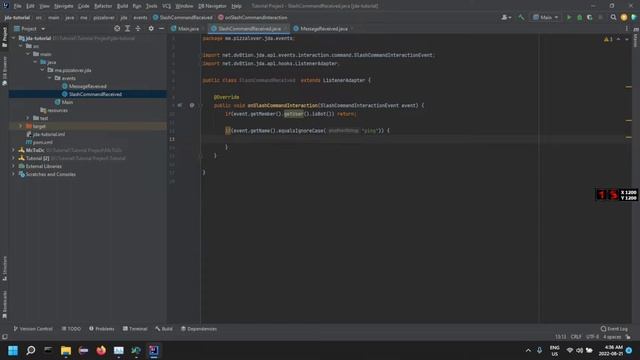This screenshot has height=360, width=640.
Task: Open the File menu
Action: (18, 6)
